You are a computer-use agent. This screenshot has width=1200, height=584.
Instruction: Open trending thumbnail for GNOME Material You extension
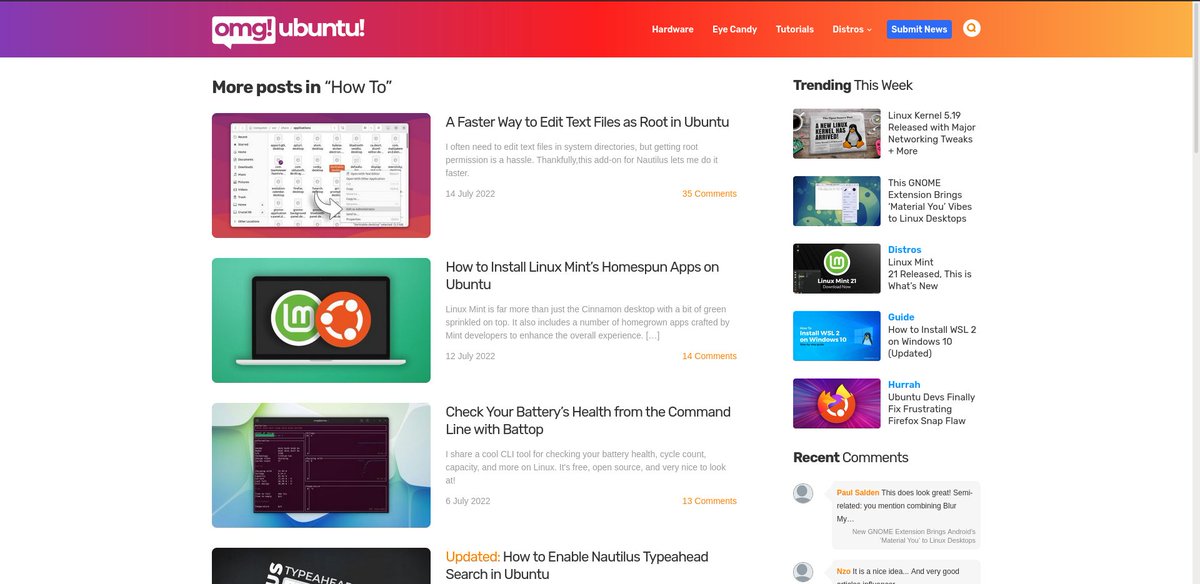coord(837,201)
